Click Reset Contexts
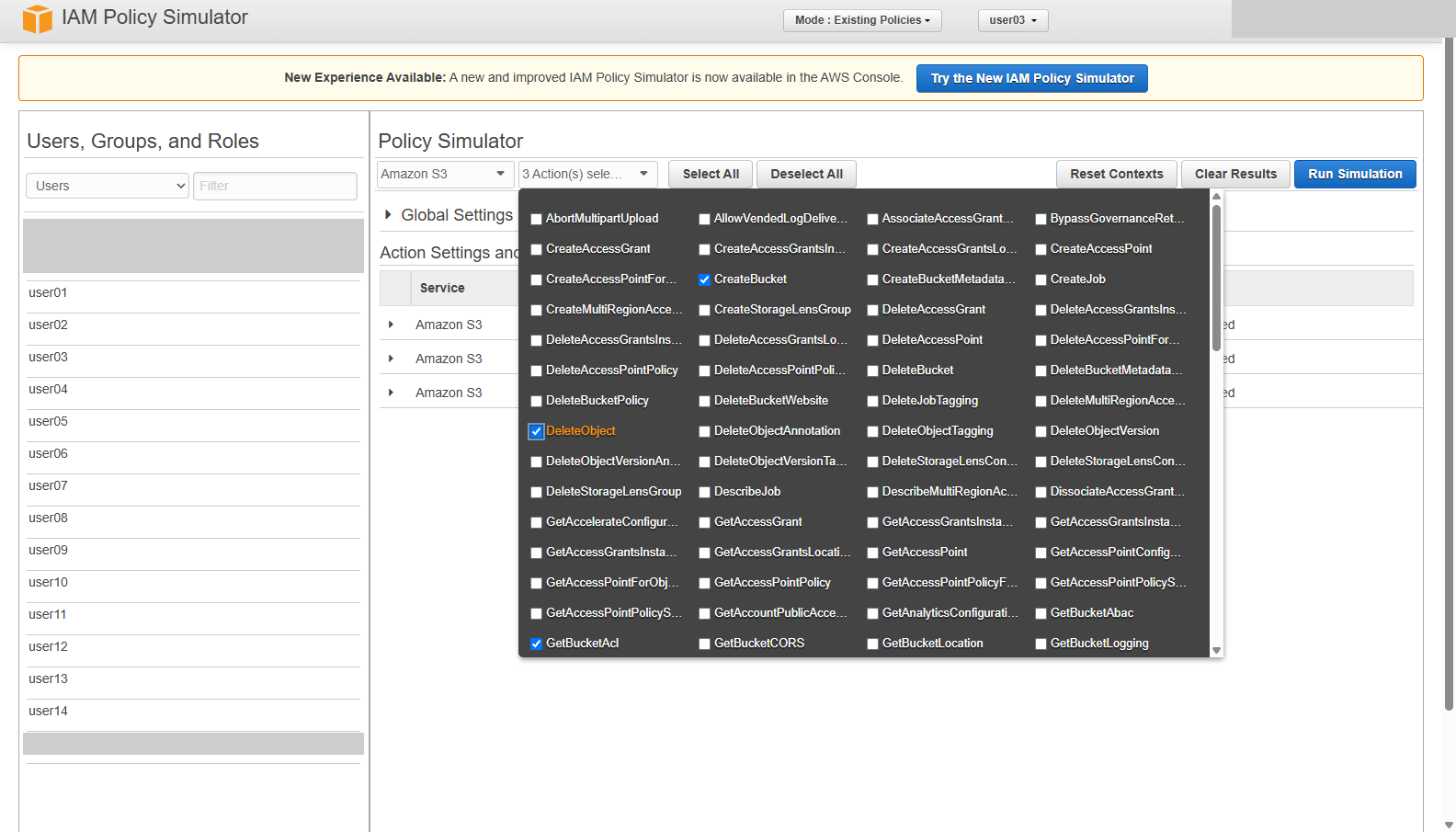The height and width of the screenshot is (832, 1456). [1117, 174]
